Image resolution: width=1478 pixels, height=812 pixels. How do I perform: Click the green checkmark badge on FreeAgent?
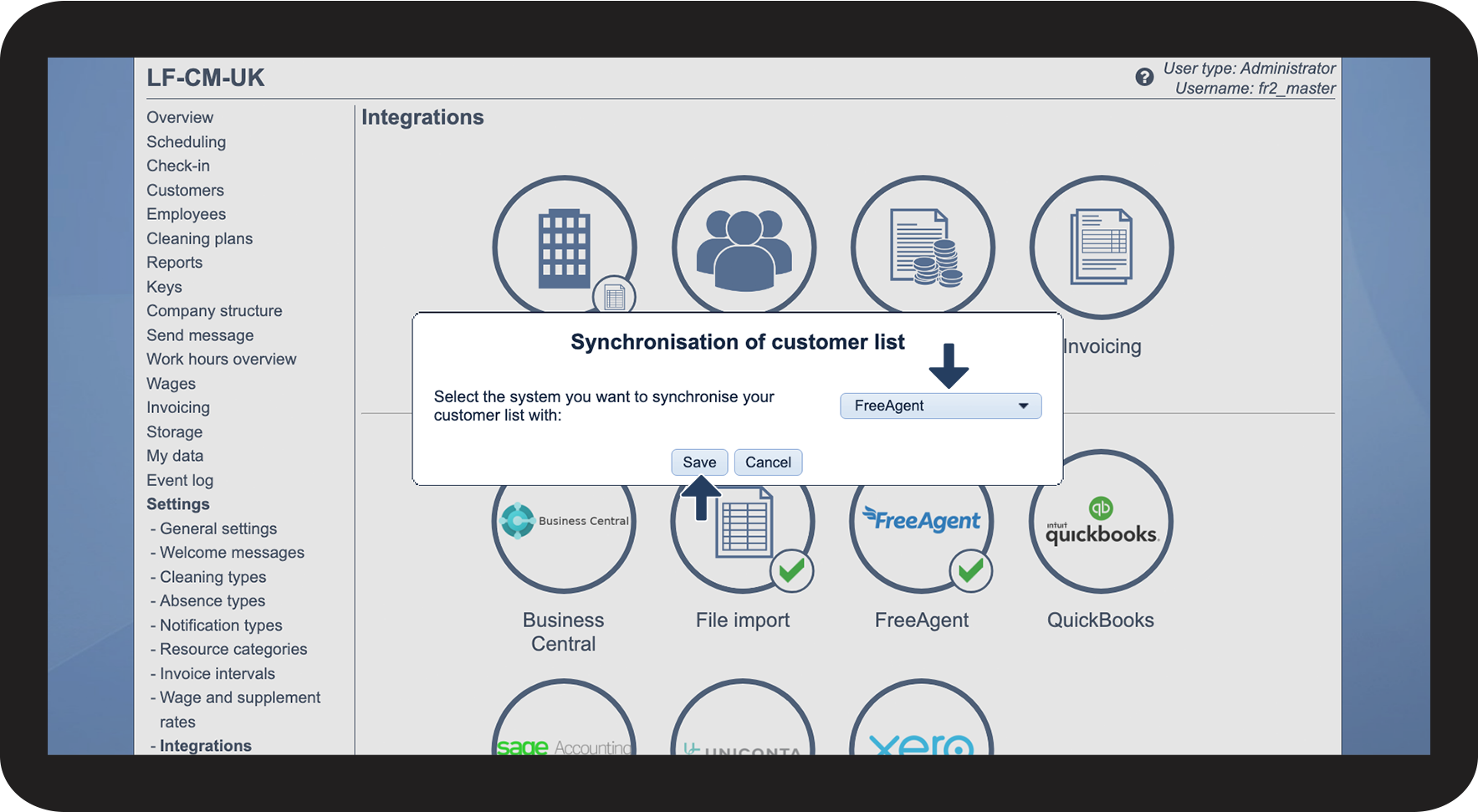[971, 571]
